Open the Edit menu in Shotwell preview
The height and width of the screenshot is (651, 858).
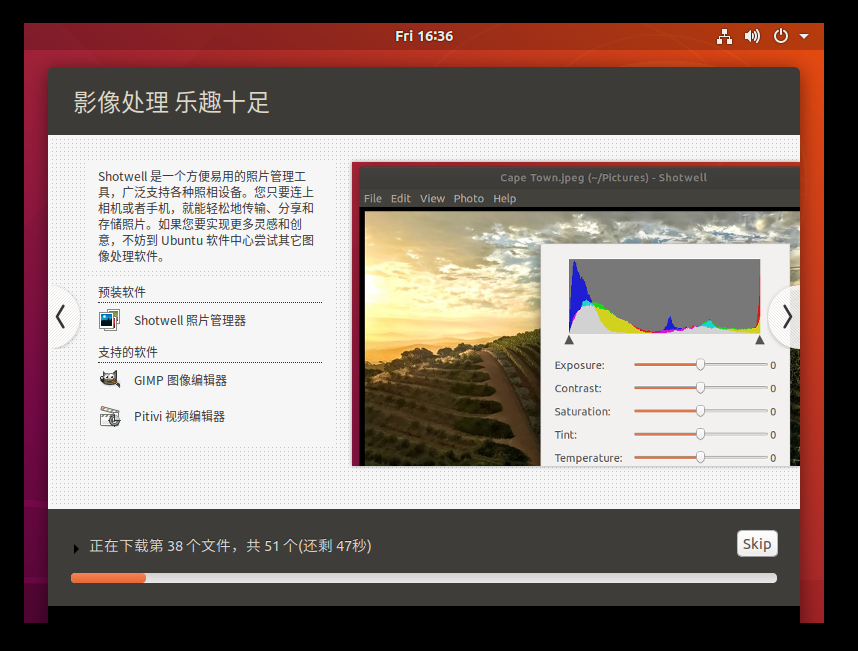point(401,199)
